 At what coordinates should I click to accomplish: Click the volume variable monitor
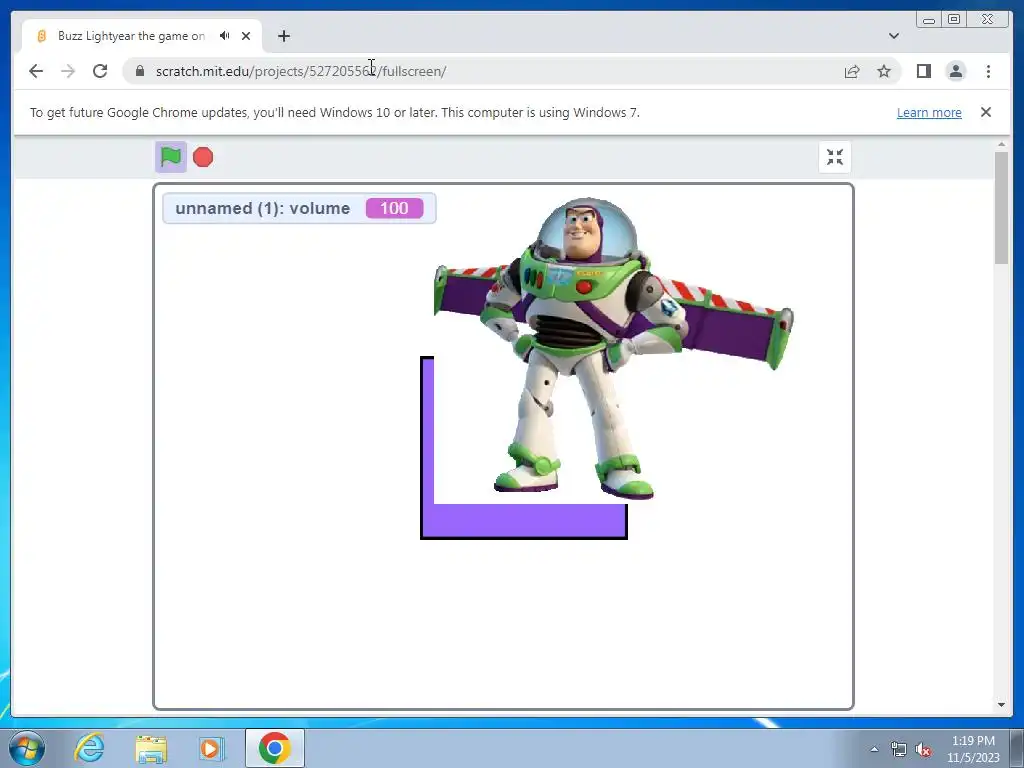[x=299, y=208]
